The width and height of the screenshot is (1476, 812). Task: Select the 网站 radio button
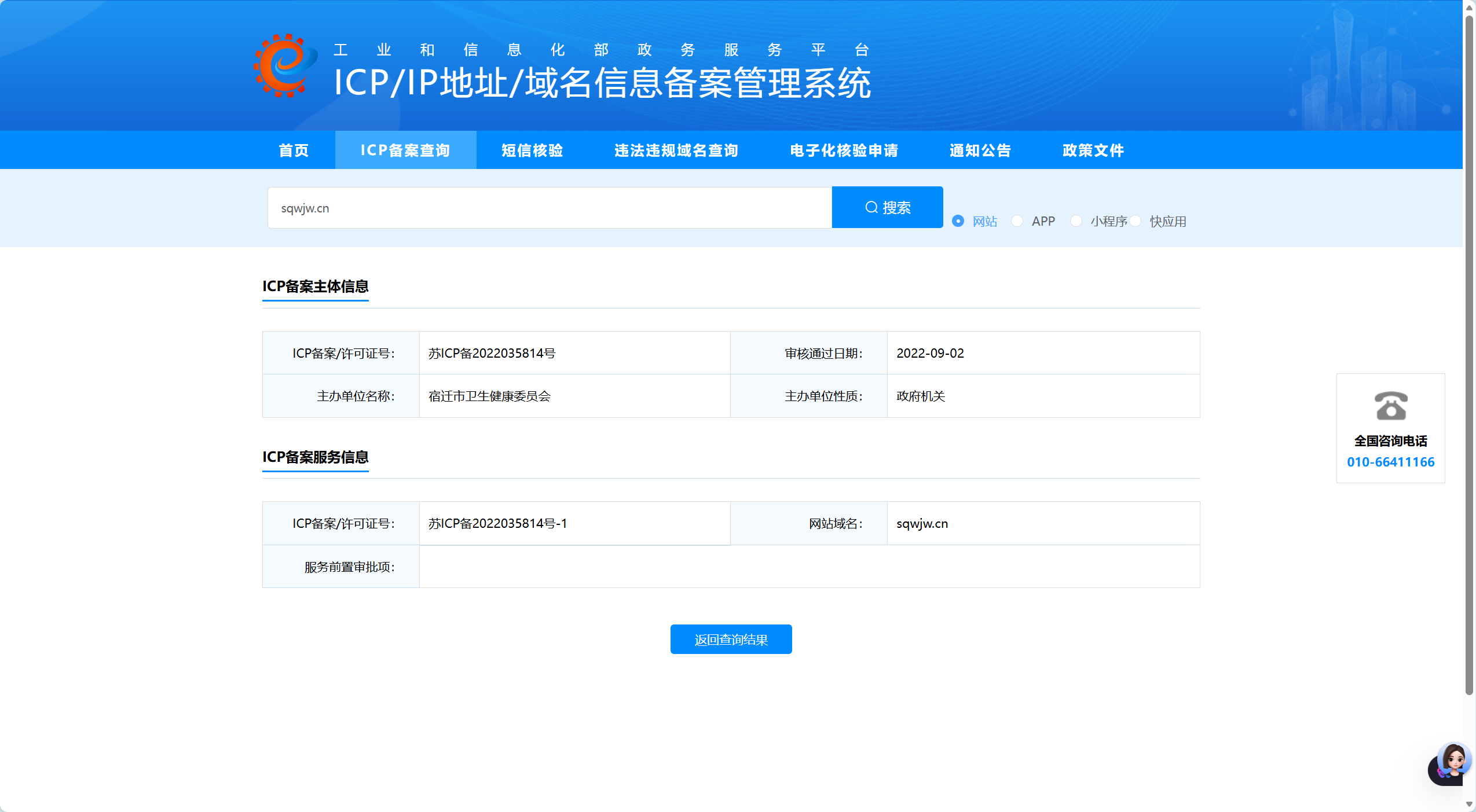pyautogui.click(x=958, y=221)
